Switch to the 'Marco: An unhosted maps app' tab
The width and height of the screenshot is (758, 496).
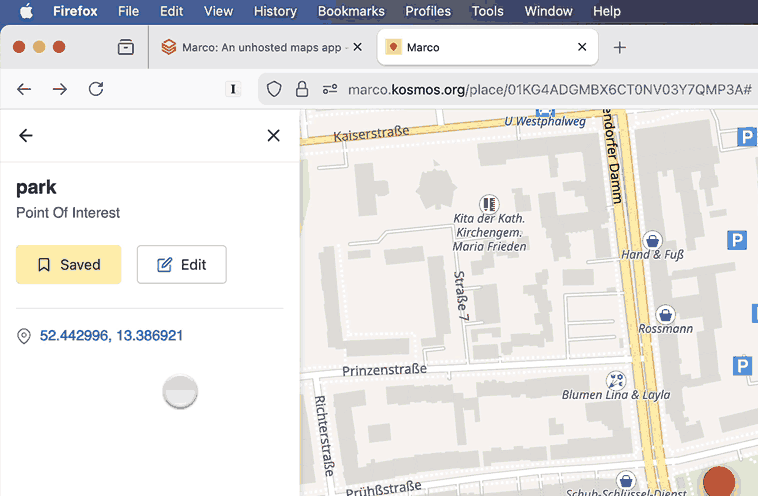click(x=255, y=47)
